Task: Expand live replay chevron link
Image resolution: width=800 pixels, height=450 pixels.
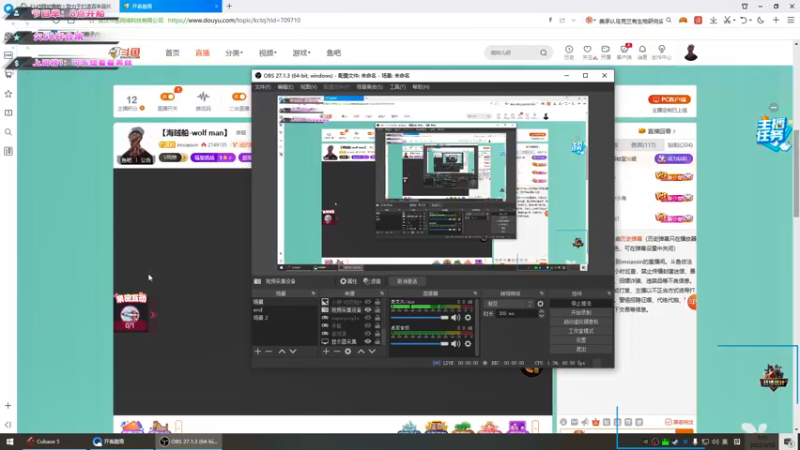Action: pos(674,131)
